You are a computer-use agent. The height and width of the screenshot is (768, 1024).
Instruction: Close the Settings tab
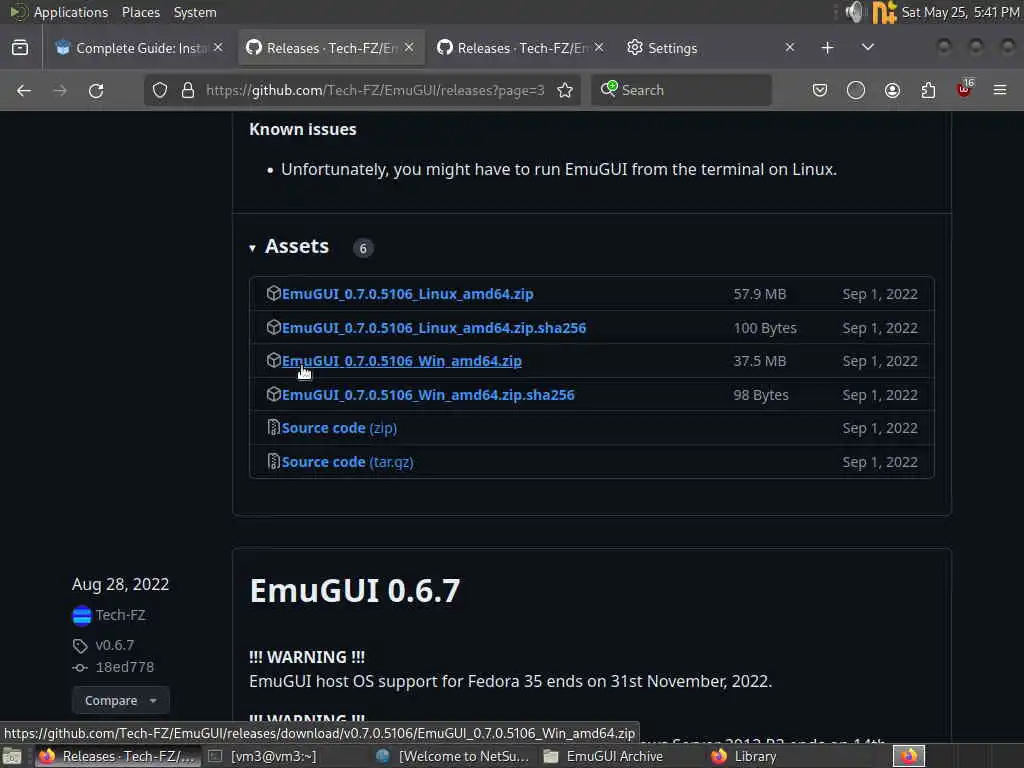point(790,48)
